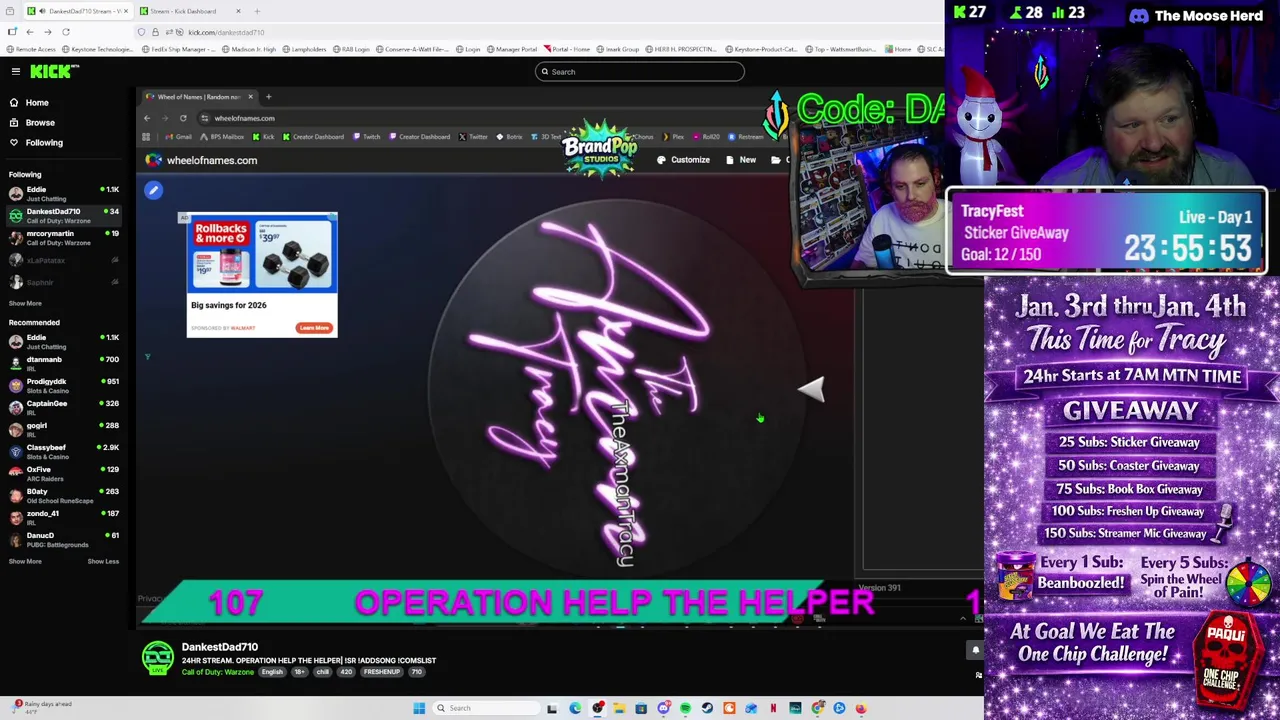This screenshot has height=720, width=1280.
Task: Open Prodigyddk recommended channel
Action: (63, 385)
